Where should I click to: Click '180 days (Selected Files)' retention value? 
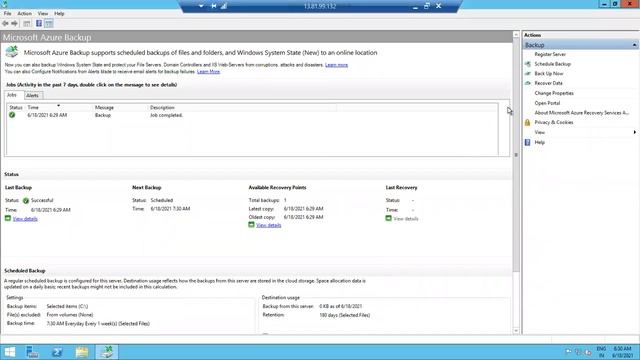pyautogui.click(x=344, y=315)
